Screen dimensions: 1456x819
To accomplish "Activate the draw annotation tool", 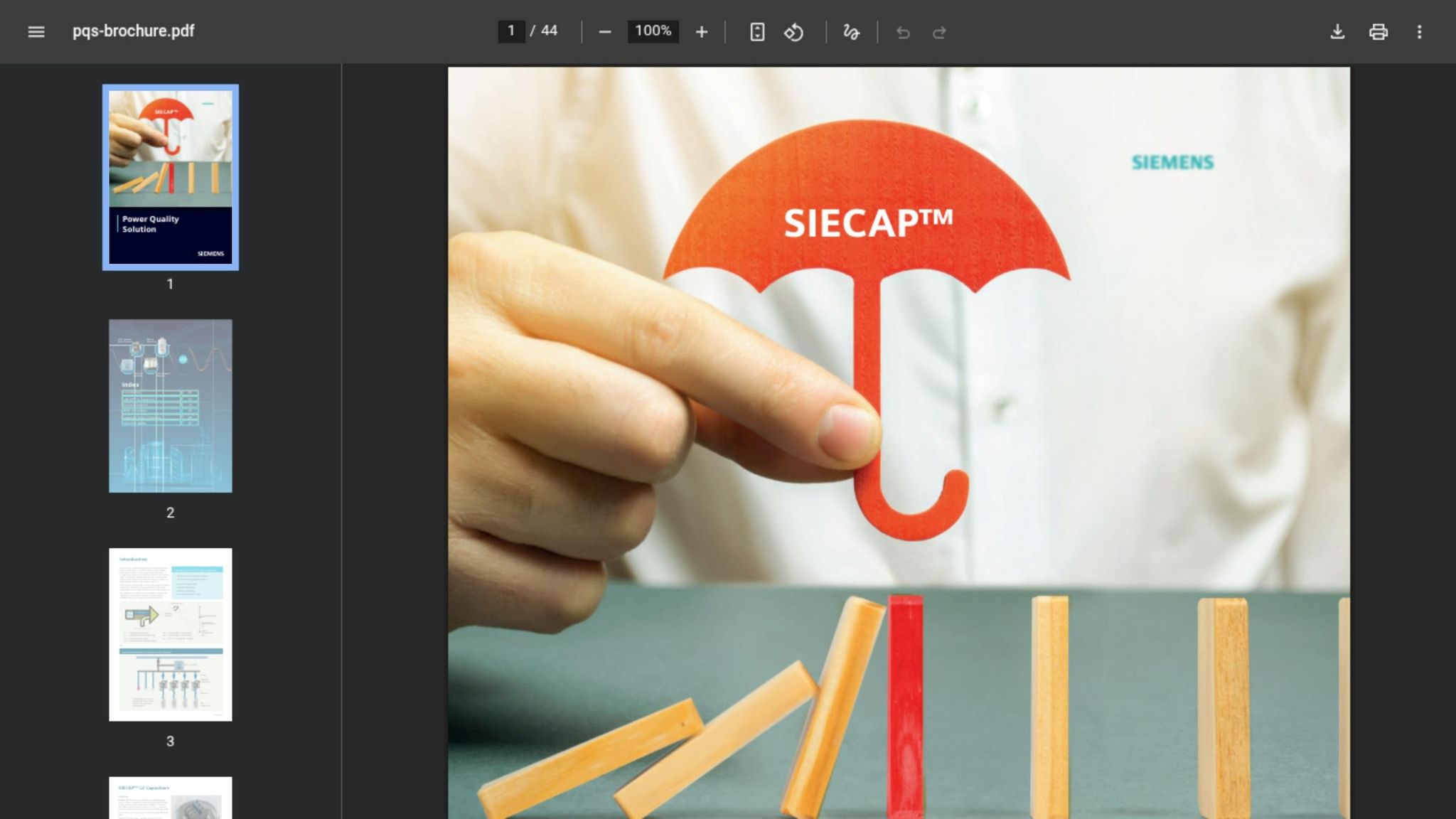I will click(851, 32).
